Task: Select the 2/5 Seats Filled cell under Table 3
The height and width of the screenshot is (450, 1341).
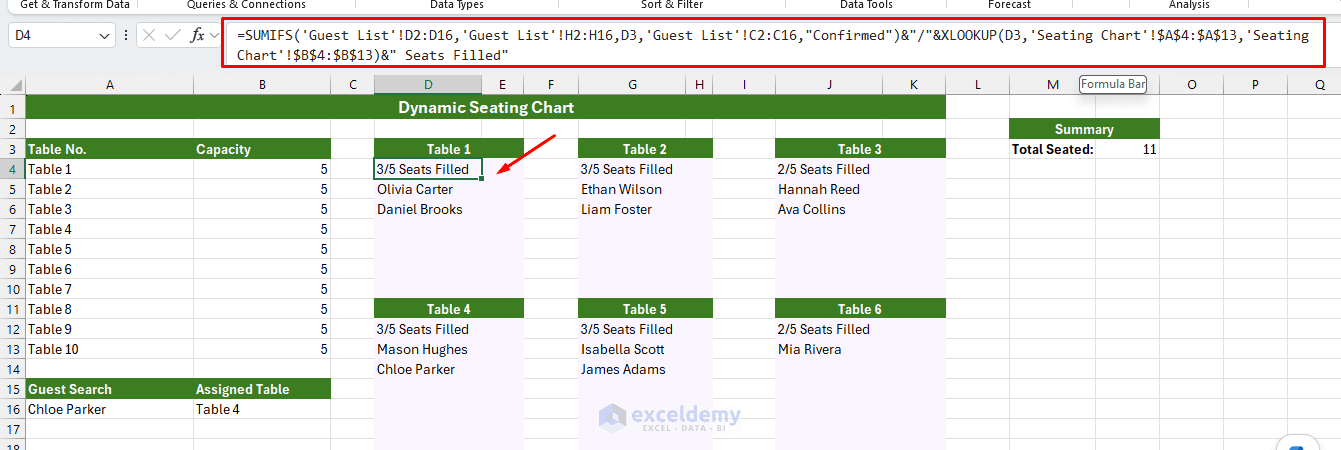Action: [x=829, y=170]
